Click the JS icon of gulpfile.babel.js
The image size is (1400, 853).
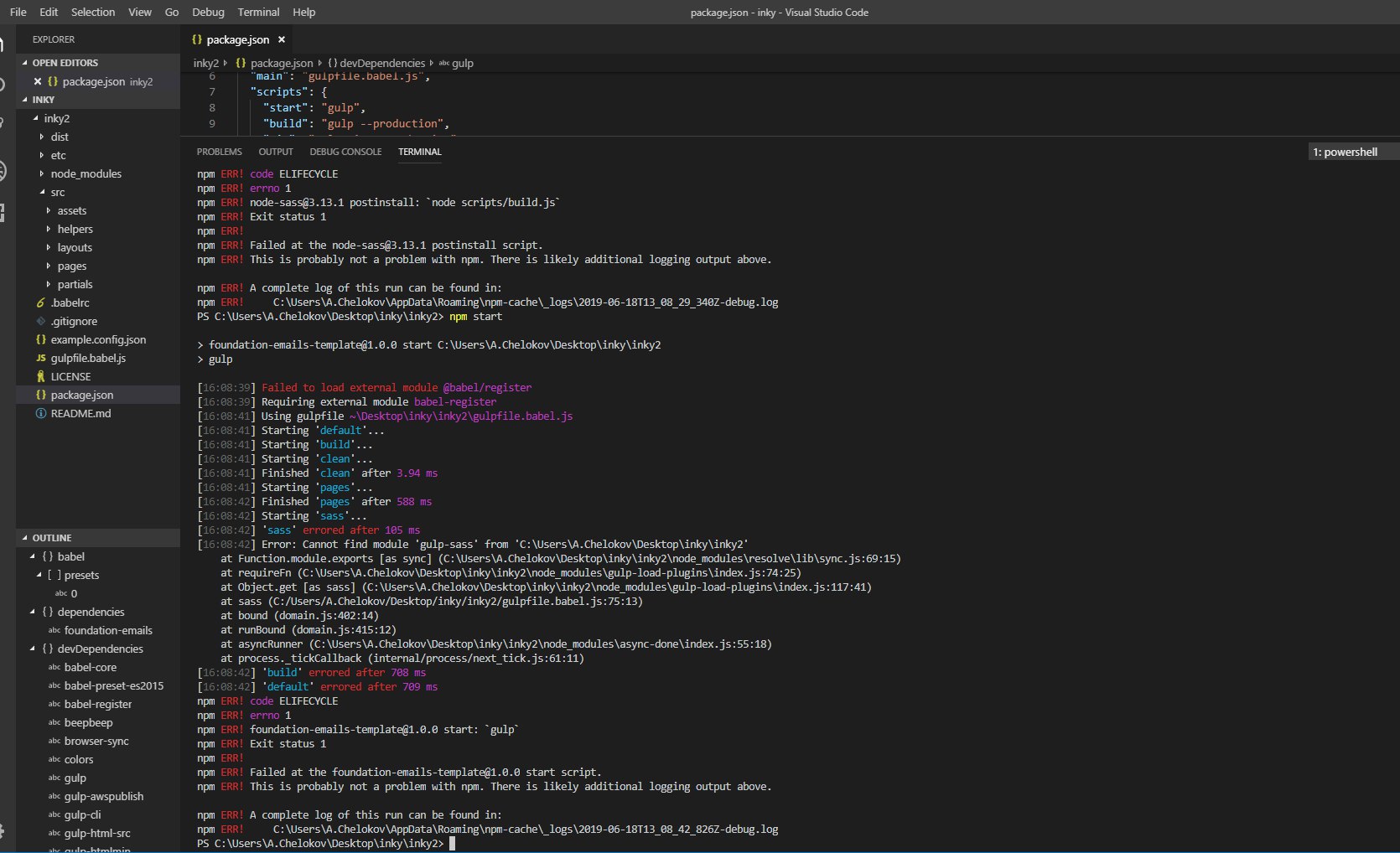click(41, 358)
